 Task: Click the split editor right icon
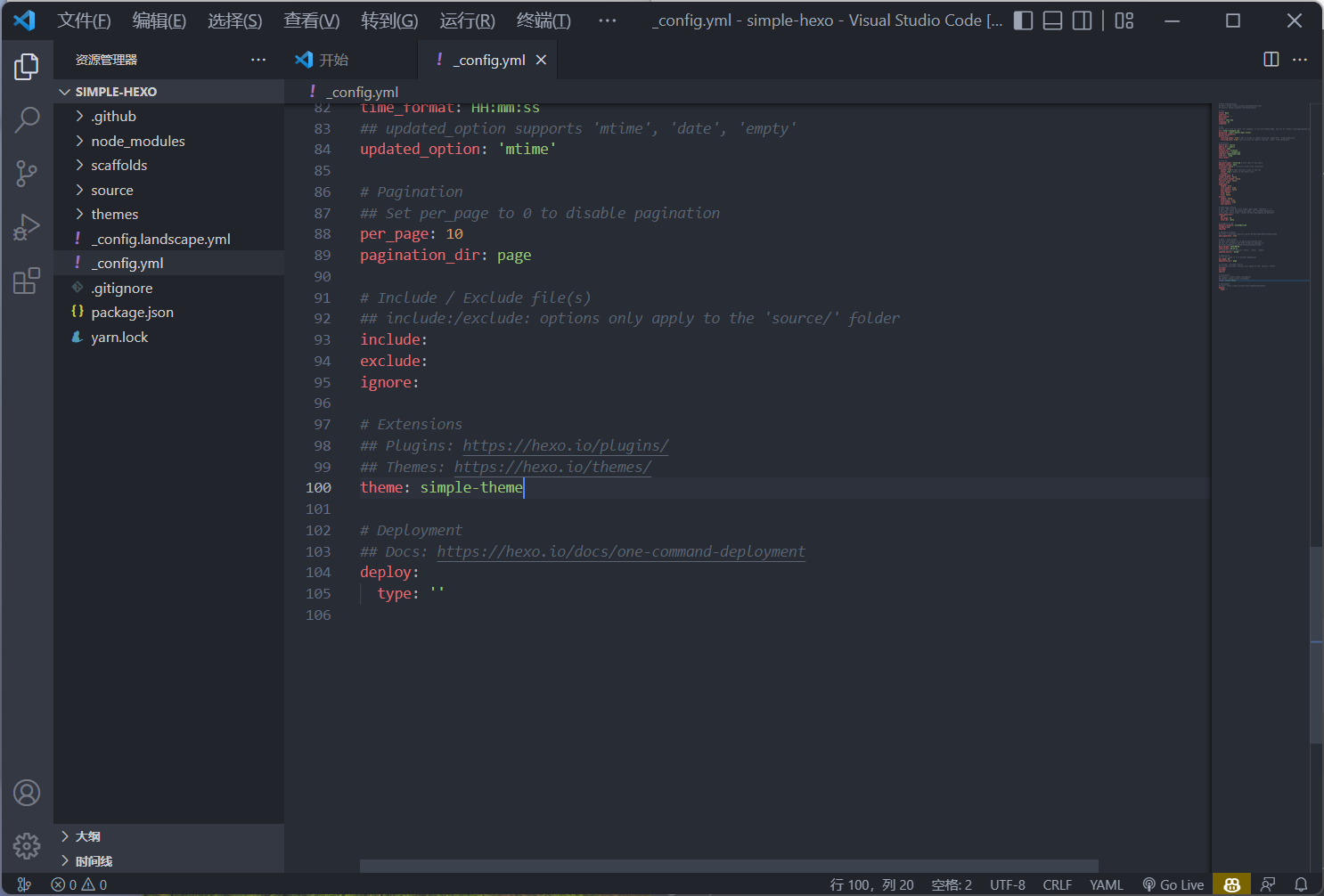click(1271, 60)
